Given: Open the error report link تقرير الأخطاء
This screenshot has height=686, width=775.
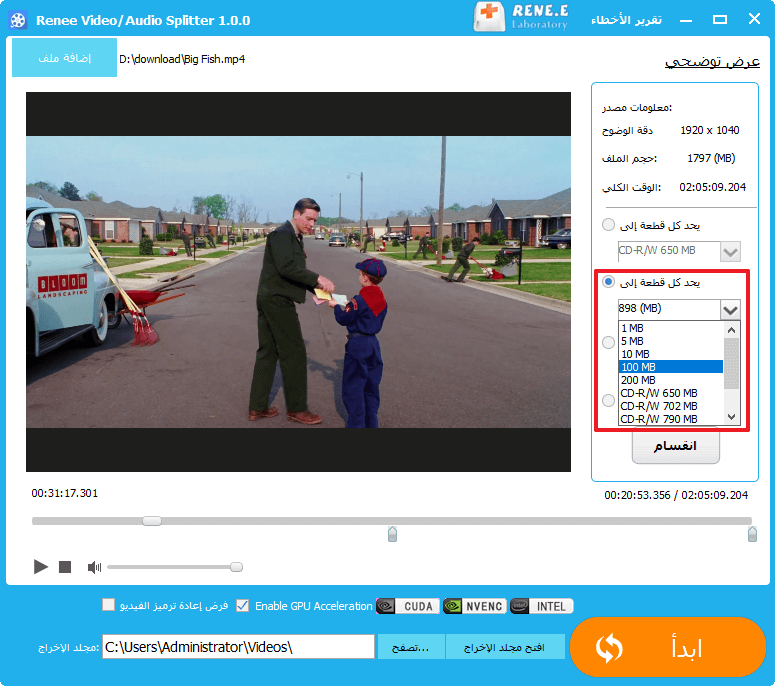Looking at the screenshot, I should coord(626,20).
